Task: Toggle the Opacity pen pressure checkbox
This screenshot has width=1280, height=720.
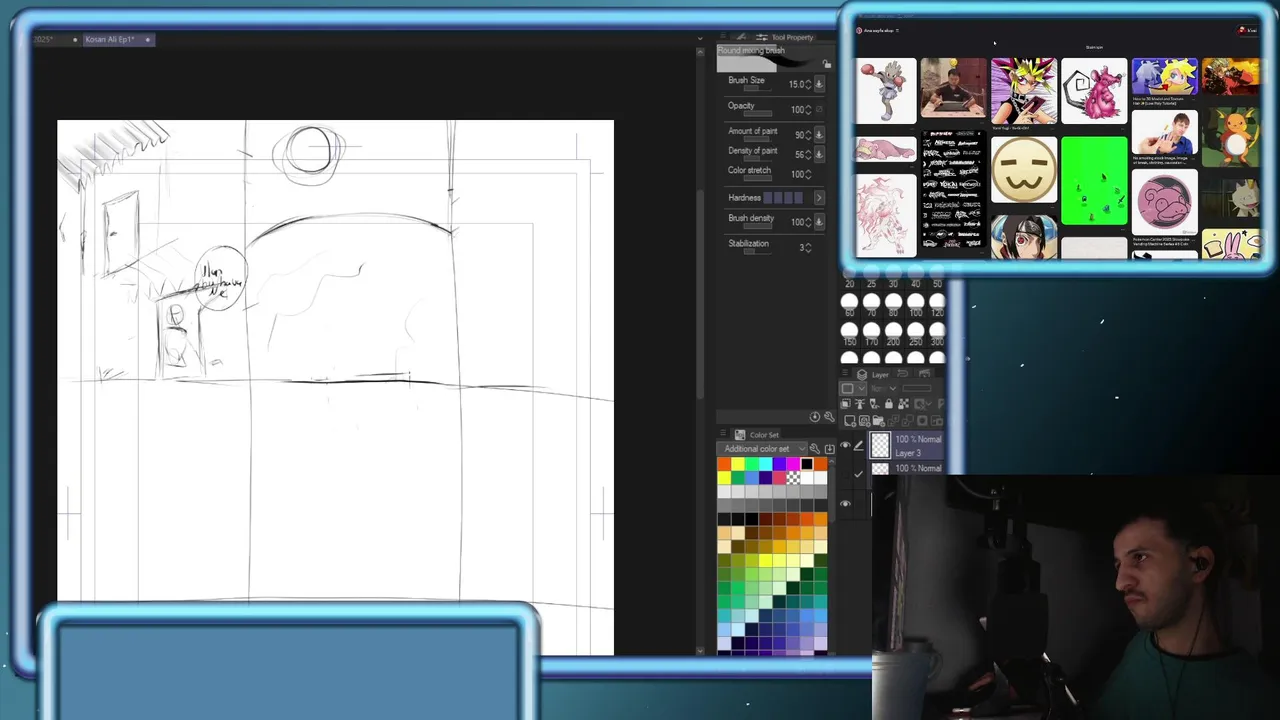Action: (x=819, y=109)
